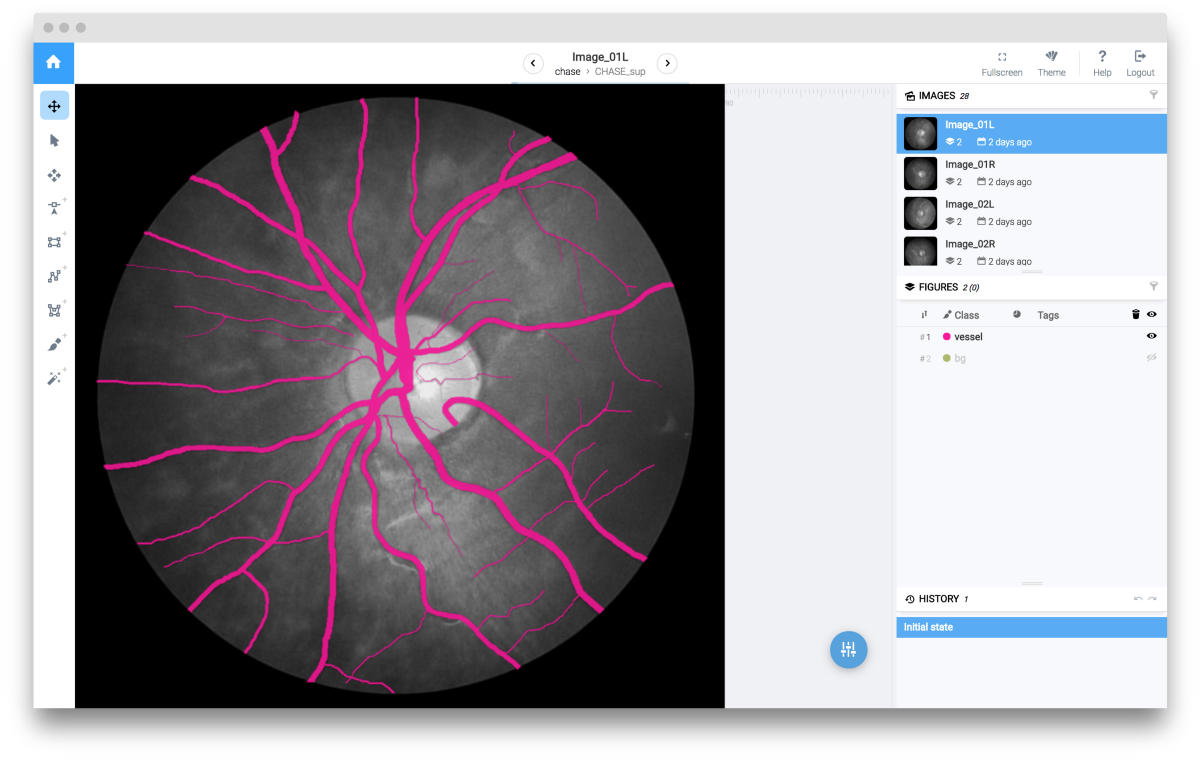Select the Initial state history entry
The width and height of the screenshot is (1200, 766).
pos(1031,627)
